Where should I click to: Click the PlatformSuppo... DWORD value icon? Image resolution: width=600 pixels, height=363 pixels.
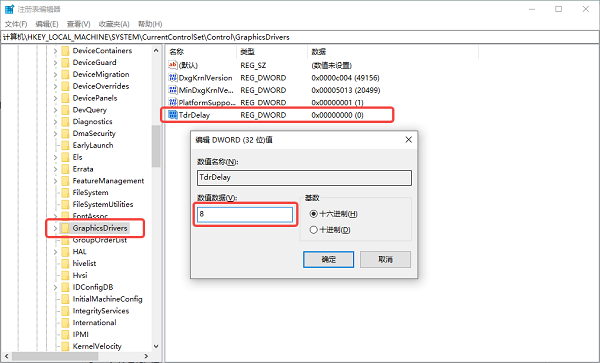[x=173, y=103]
